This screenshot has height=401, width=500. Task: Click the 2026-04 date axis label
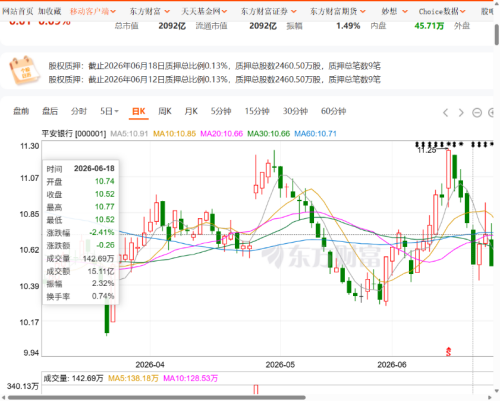tap(150, 365)
